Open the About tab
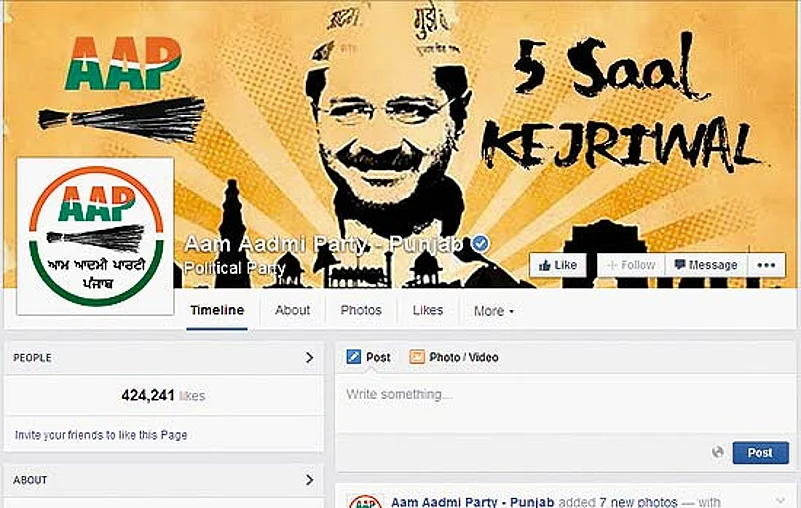The image size is (801, 508). [x=292, y=310]
